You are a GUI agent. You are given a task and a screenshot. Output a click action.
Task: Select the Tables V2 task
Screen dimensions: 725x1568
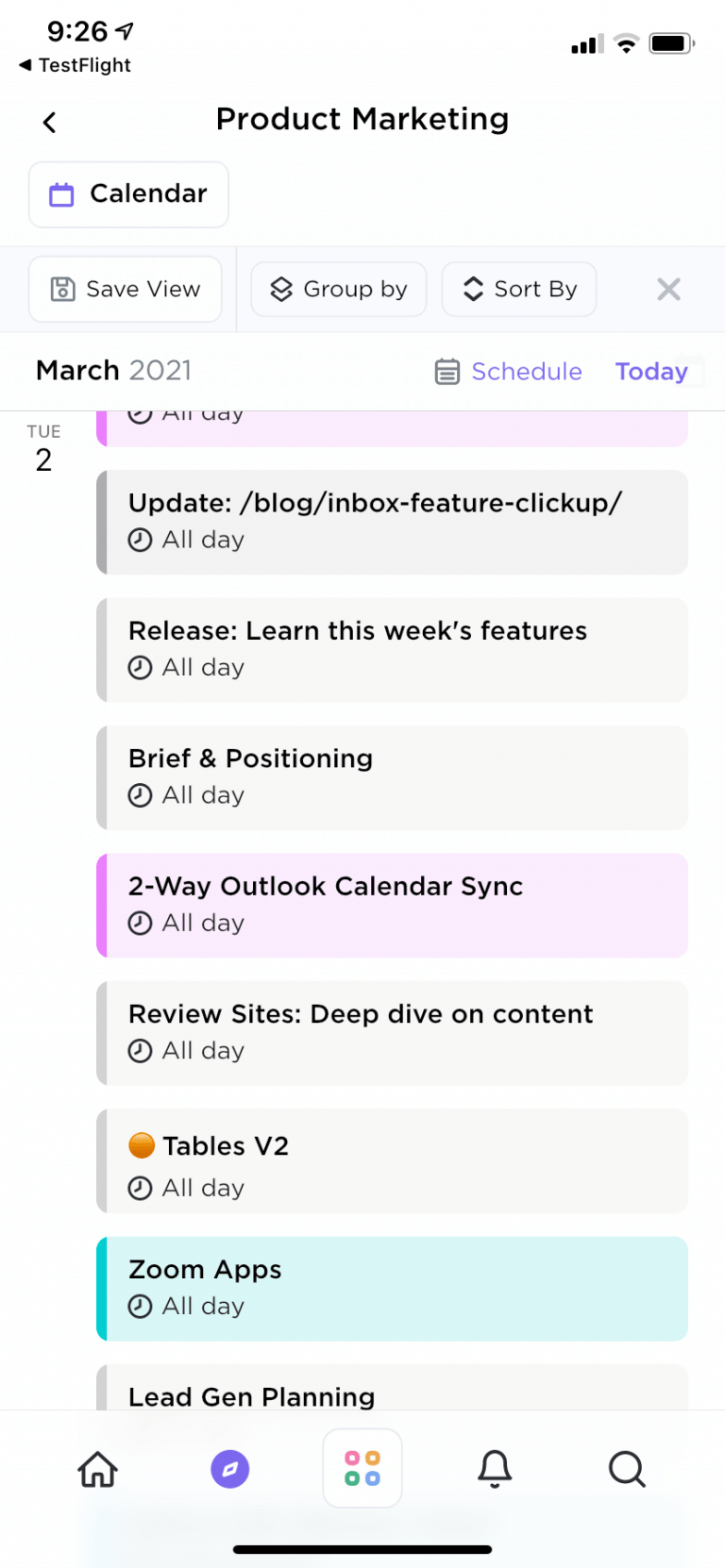point(392,1161)
